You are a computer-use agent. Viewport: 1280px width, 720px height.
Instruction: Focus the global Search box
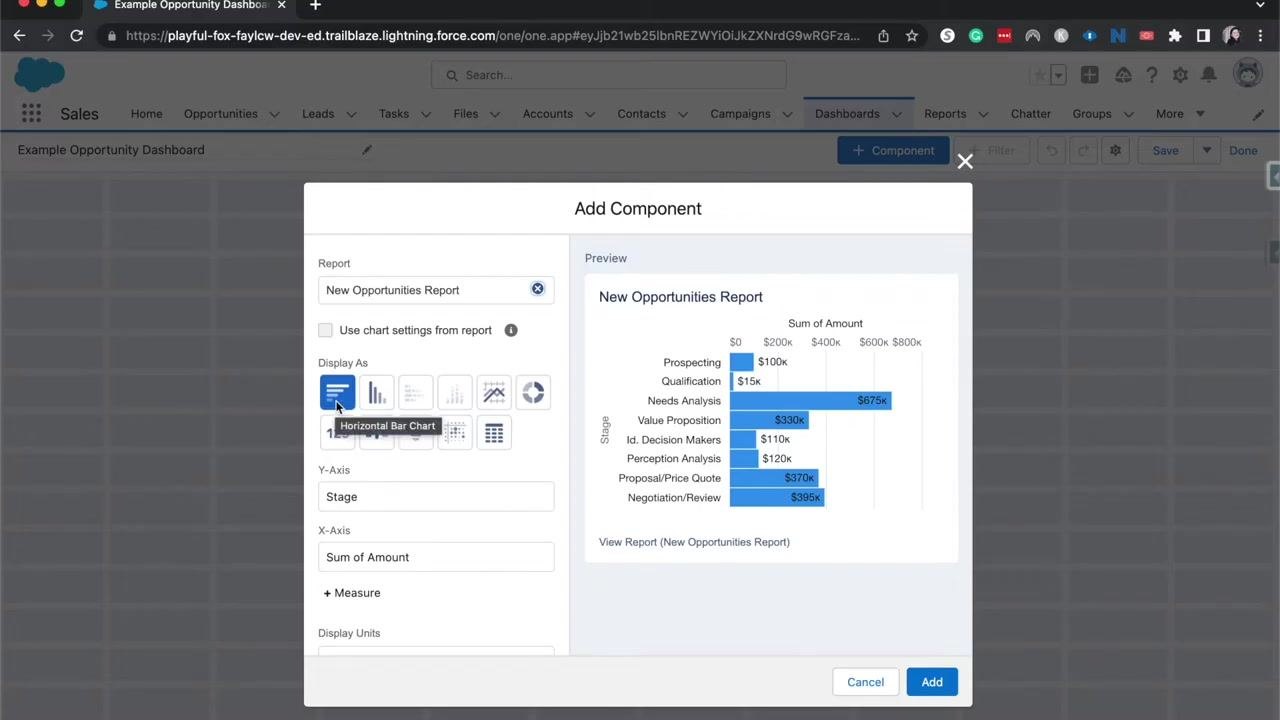[x=609, y=75]
